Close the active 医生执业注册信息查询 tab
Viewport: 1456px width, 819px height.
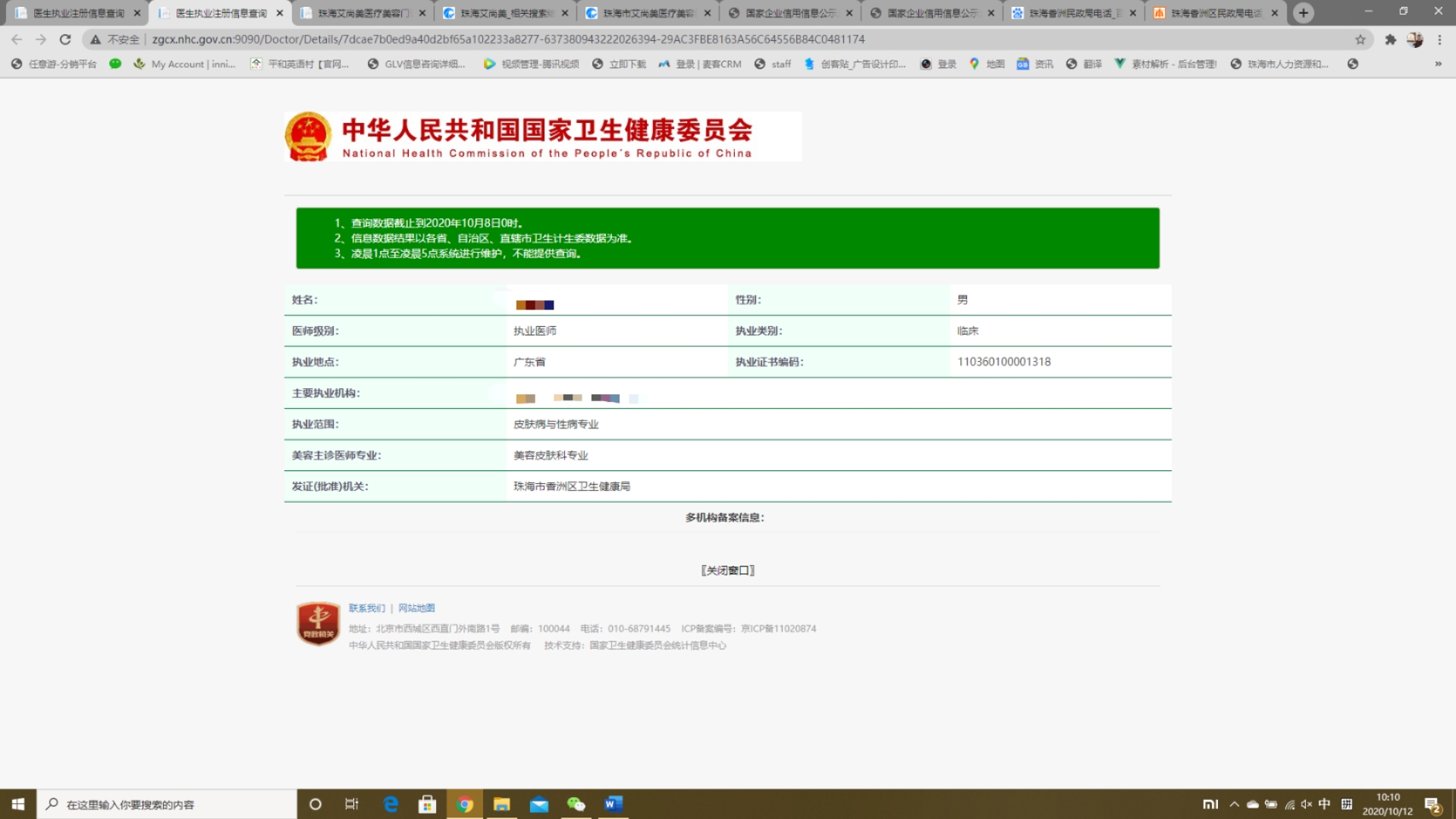pos(280,13)
